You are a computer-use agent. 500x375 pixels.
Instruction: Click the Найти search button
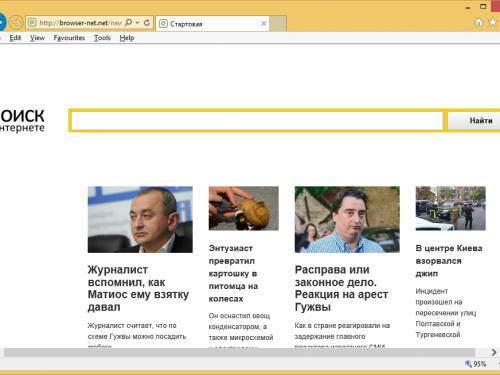point(475,121)
